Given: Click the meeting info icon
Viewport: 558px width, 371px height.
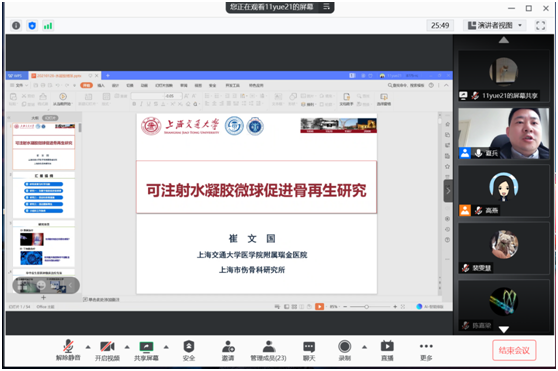Looking at the screenshot, I should [x=16, y=26].
